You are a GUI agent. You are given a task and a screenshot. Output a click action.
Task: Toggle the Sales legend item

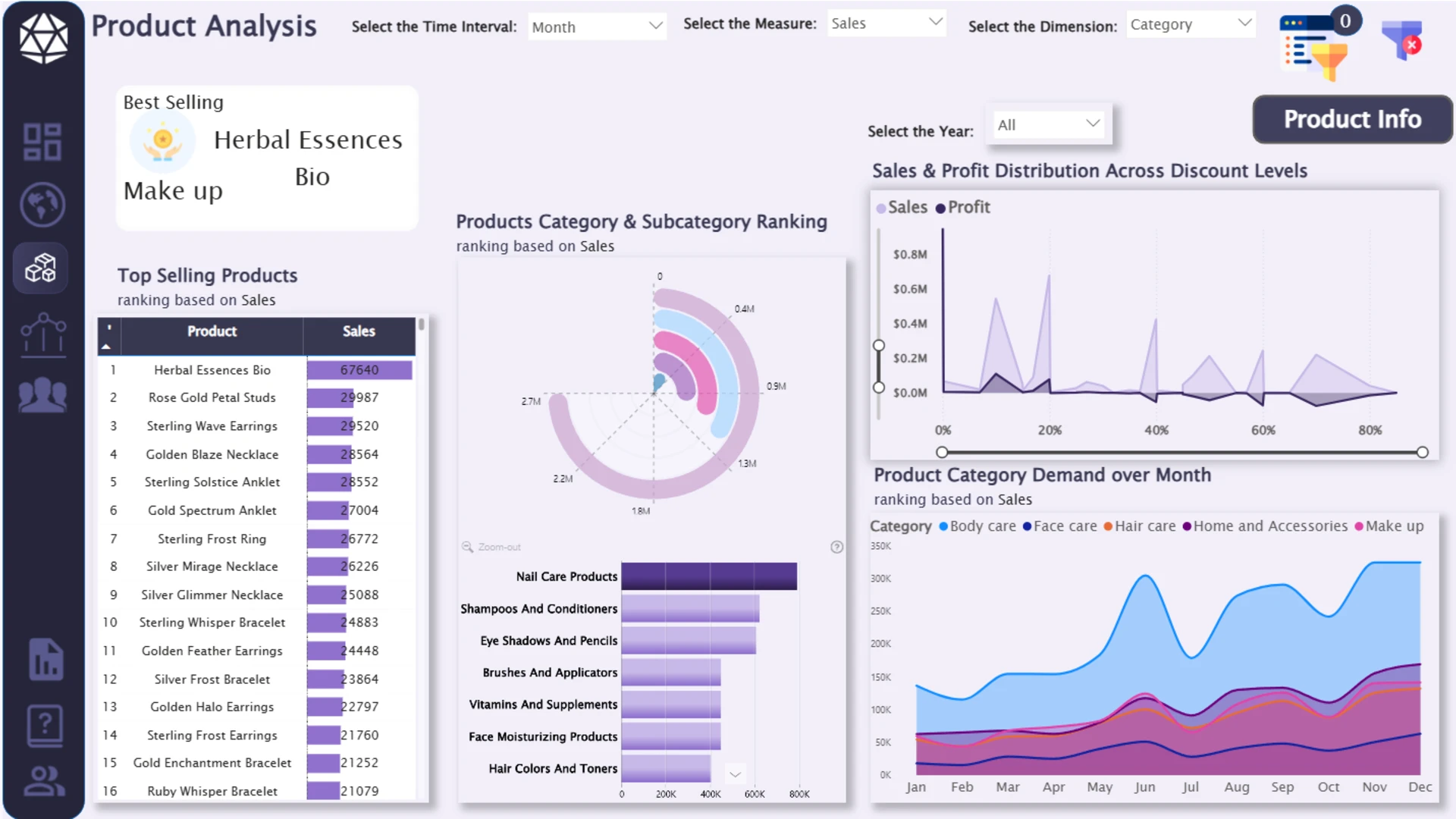902,207
